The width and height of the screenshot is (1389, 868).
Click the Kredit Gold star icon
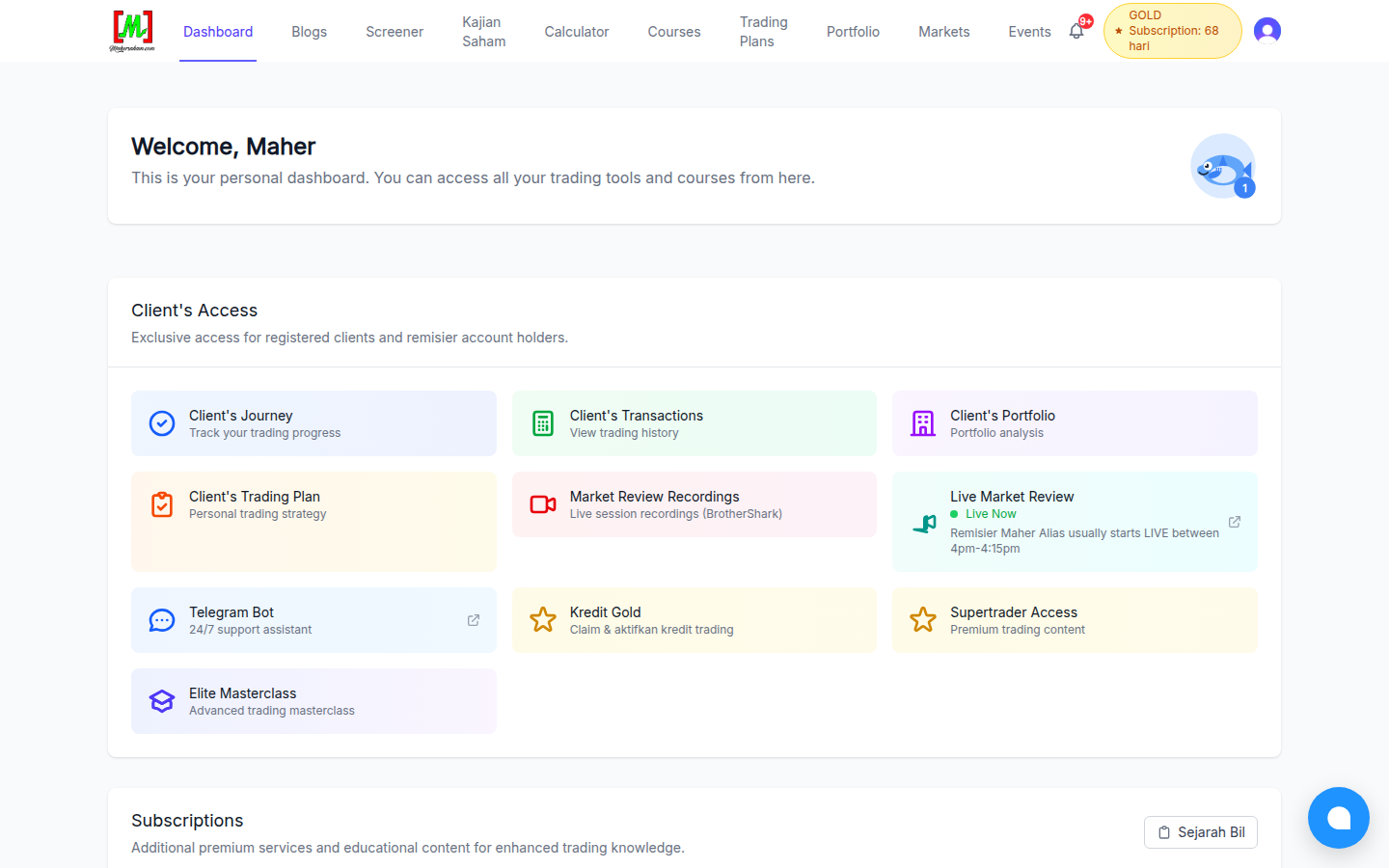point(543,619)
